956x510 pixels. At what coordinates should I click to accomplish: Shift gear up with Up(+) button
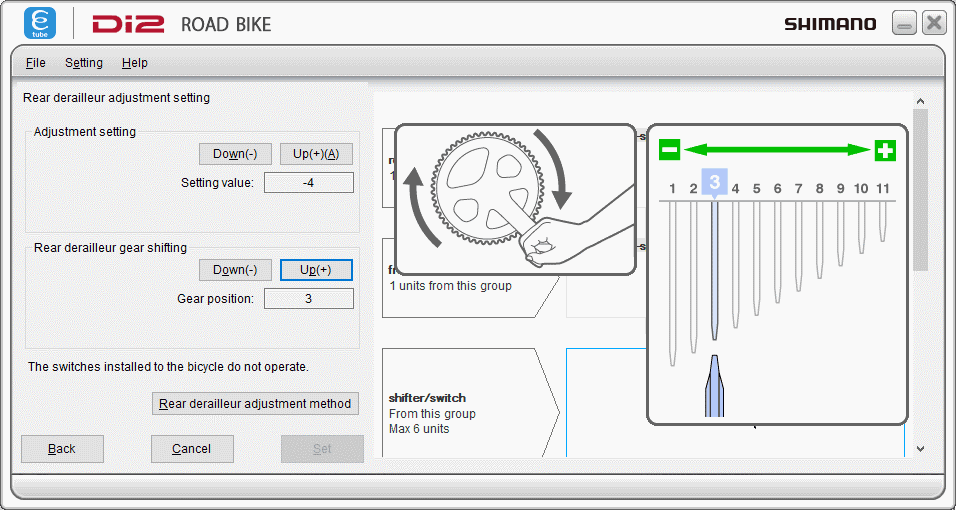click(316, 270)
